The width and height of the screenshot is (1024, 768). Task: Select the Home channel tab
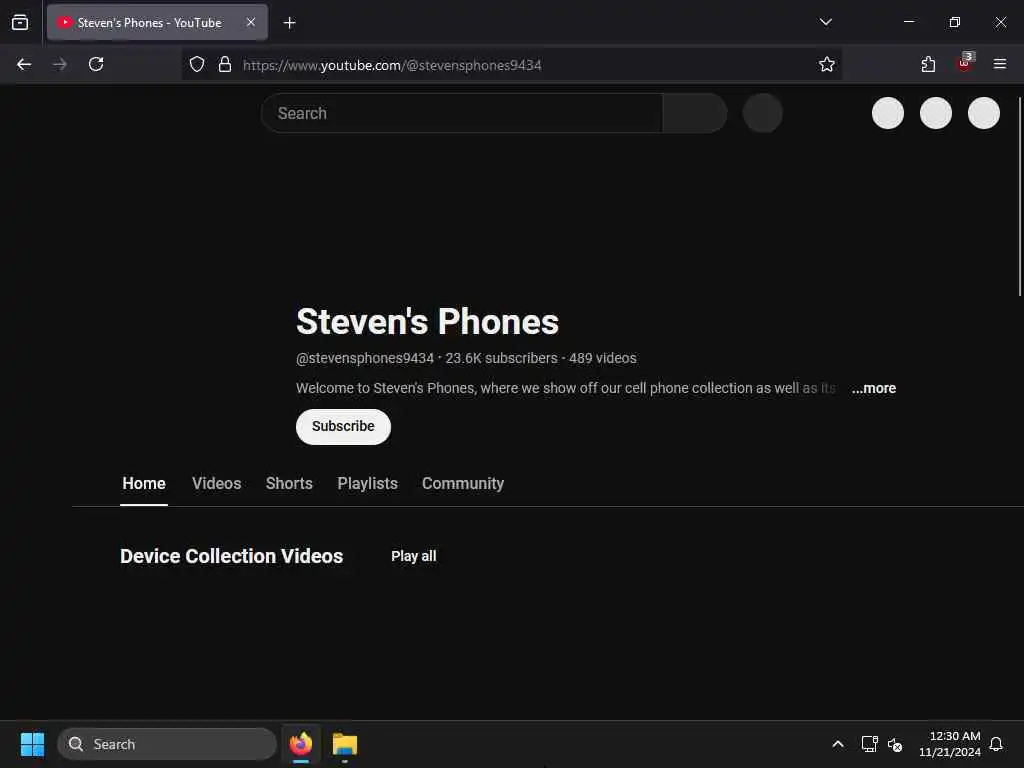pos(144,484)
